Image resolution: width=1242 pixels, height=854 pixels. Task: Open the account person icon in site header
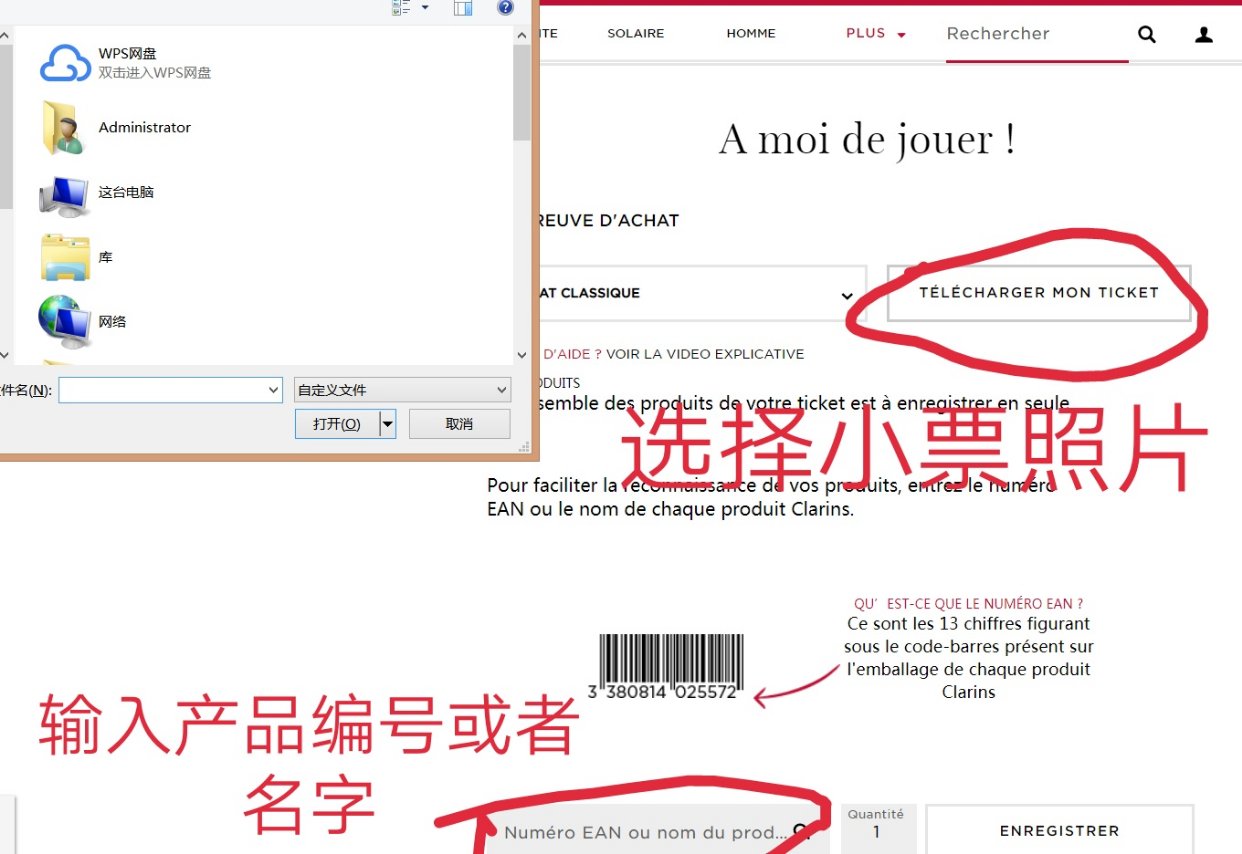click(x=1204, y=34)
